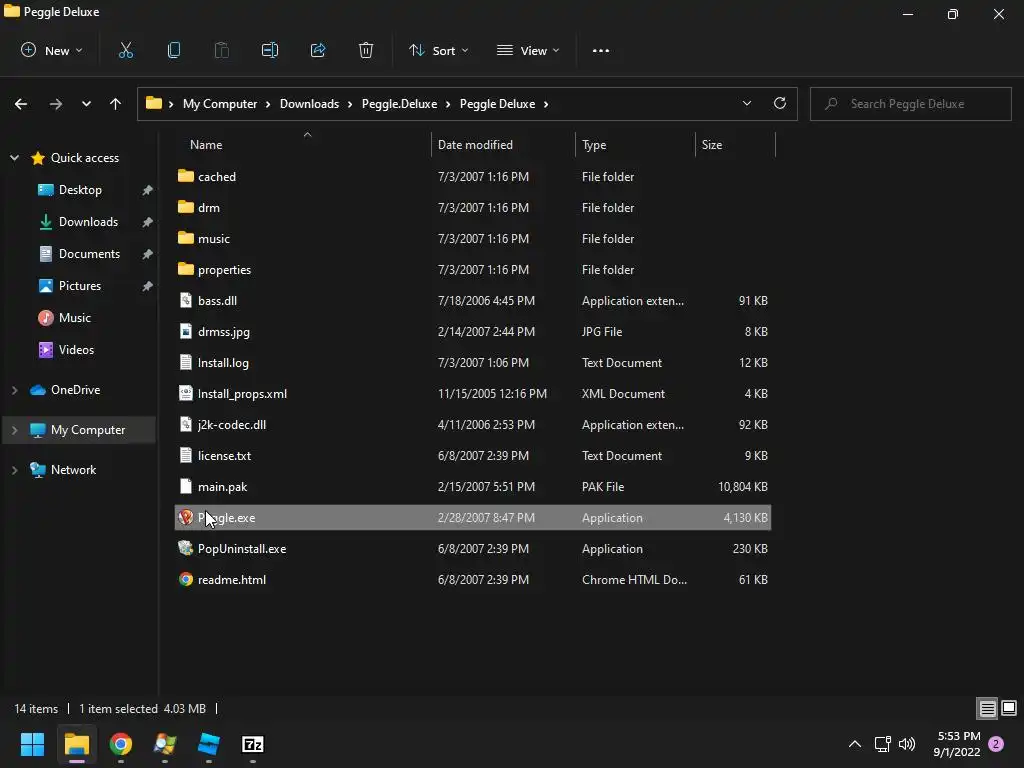This screenshot has width=1024, height=768.
Task: Expand the Network tree node
Action: tap(14, 470)
